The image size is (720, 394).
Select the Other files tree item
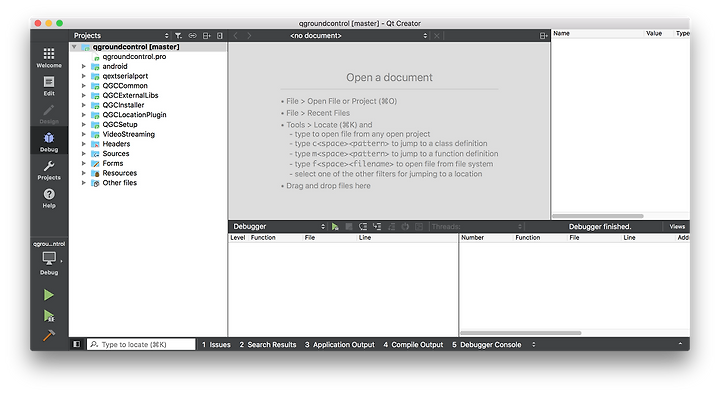119,182
